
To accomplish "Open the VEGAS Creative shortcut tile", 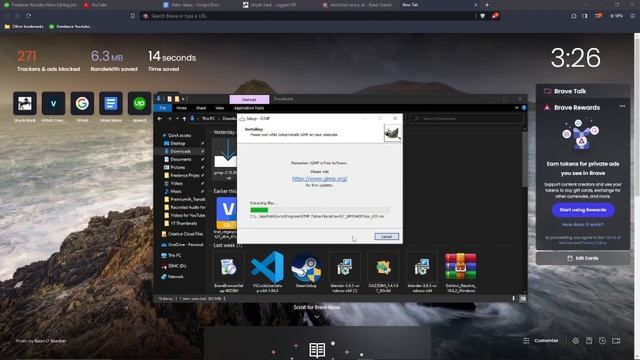I will coord(53,104).
